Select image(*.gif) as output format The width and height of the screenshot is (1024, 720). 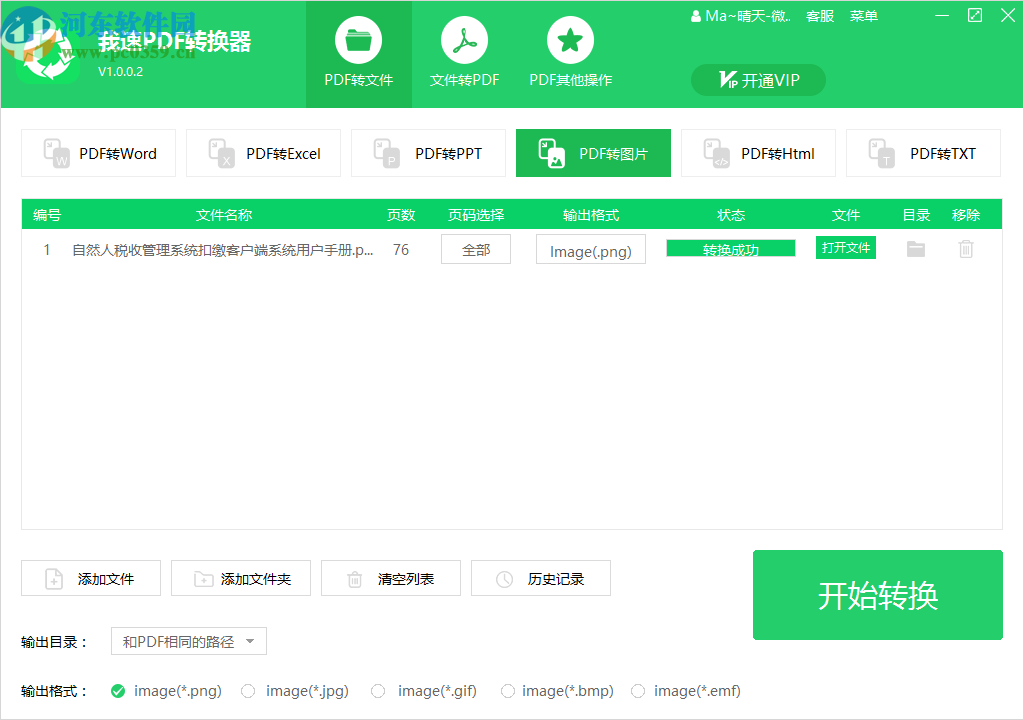pos(378,691)
